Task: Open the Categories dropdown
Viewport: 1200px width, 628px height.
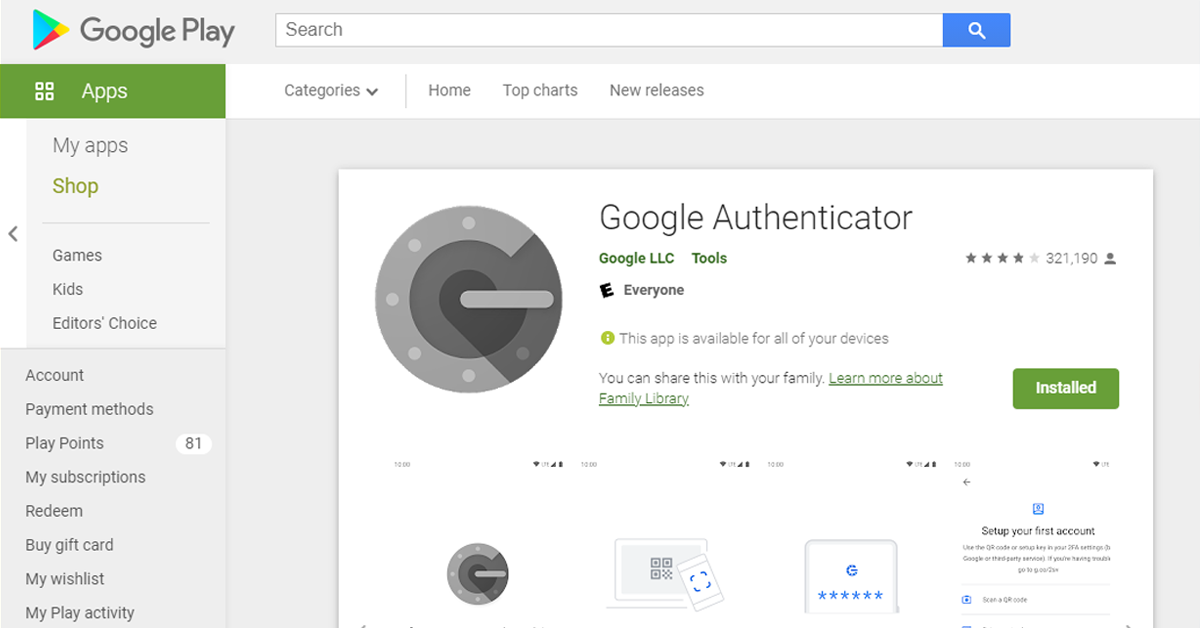Action: coord(331,91)
